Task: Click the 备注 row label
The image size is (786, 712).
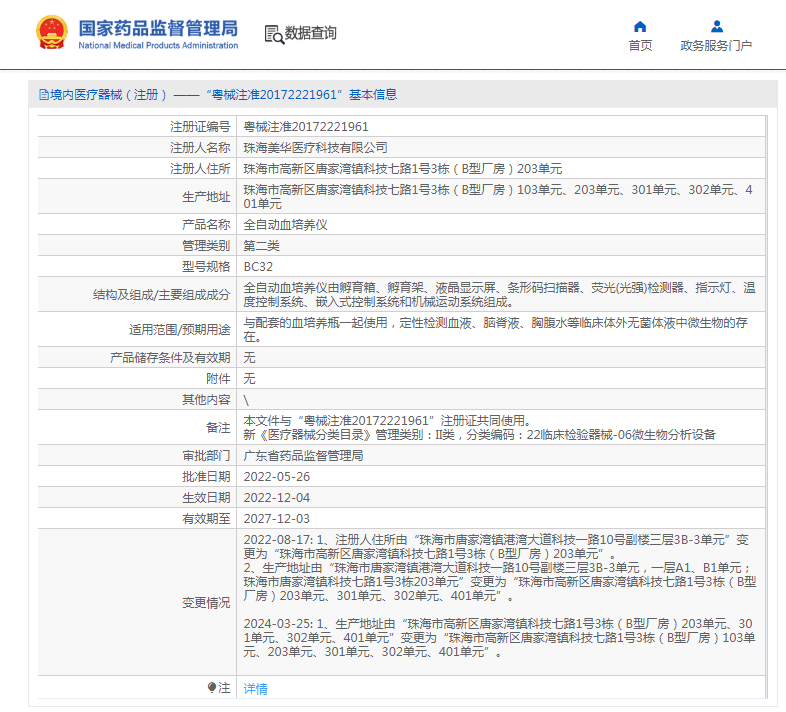Action: [218, 428]
